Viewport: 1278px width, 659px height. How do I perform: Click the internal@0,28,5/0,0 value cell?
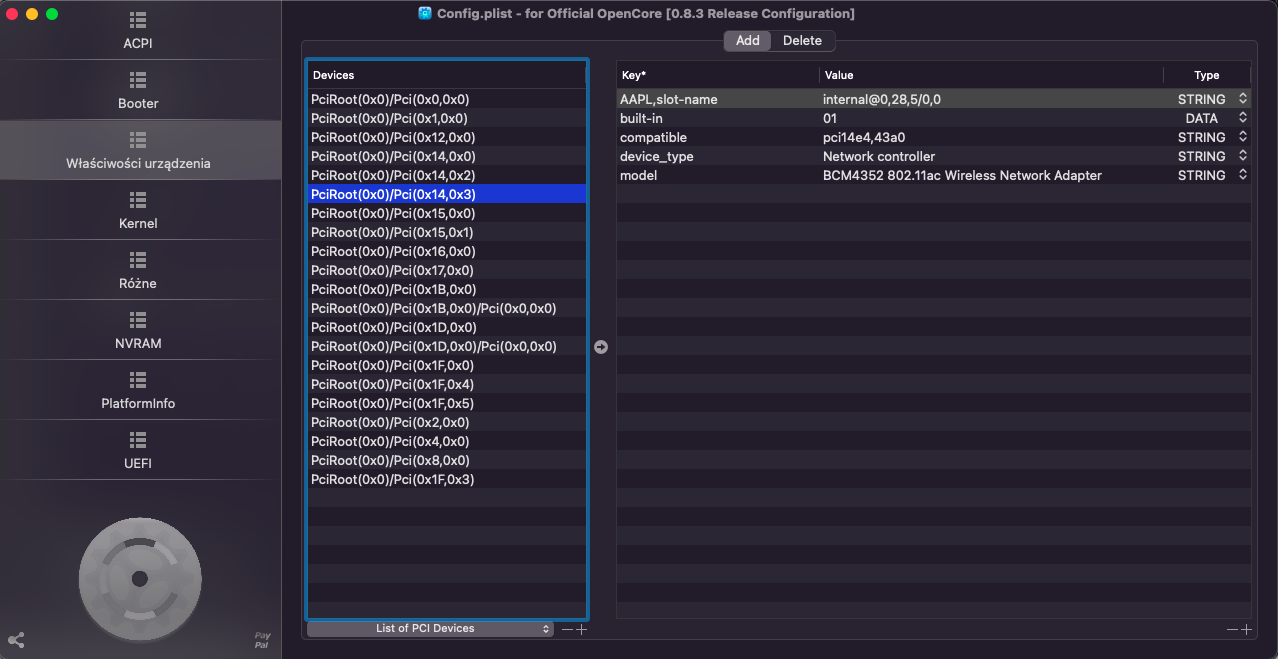tap(991, 99)
